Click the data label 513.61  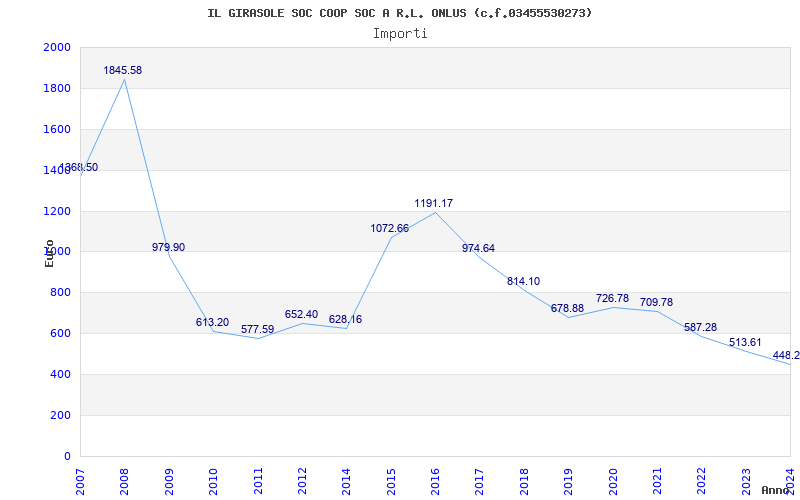745,343
